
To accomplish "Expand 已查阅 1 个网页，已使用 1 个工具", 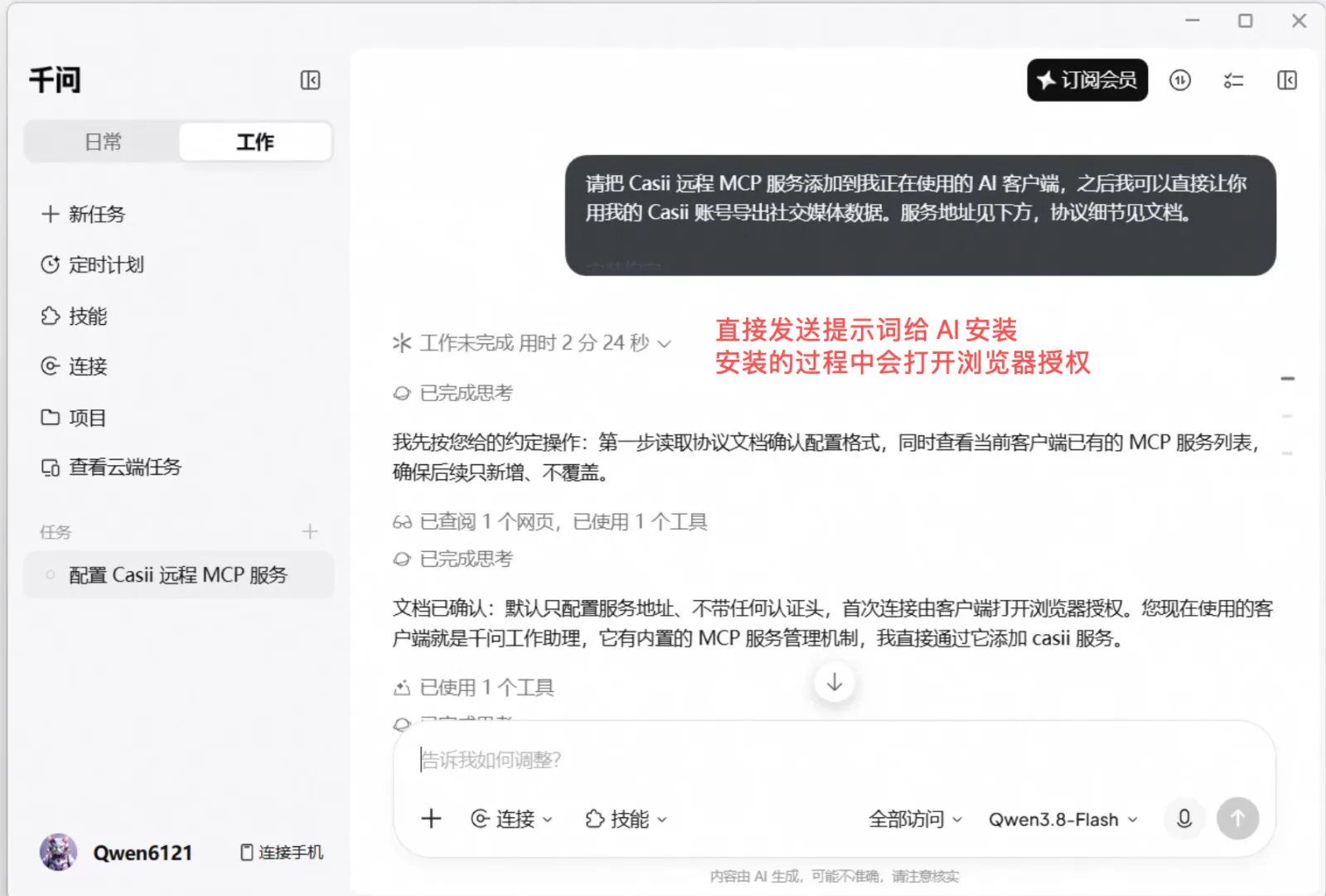I will pos(549,521).
